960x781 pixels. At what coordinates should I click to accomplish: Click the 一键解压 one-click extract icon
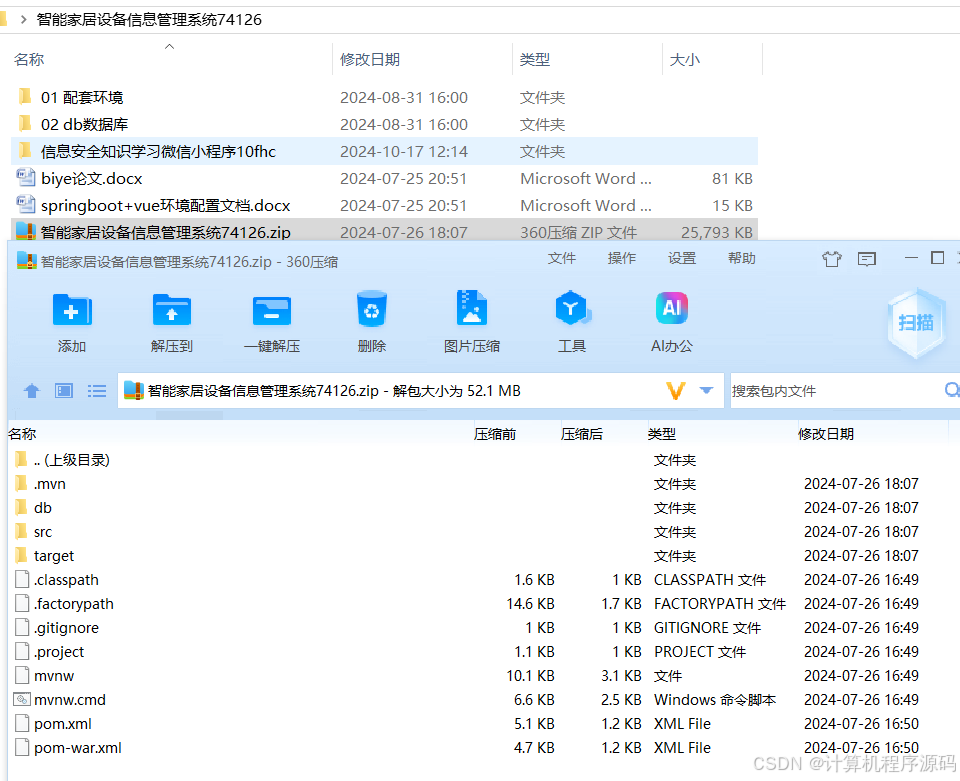[x=271, y=320]
